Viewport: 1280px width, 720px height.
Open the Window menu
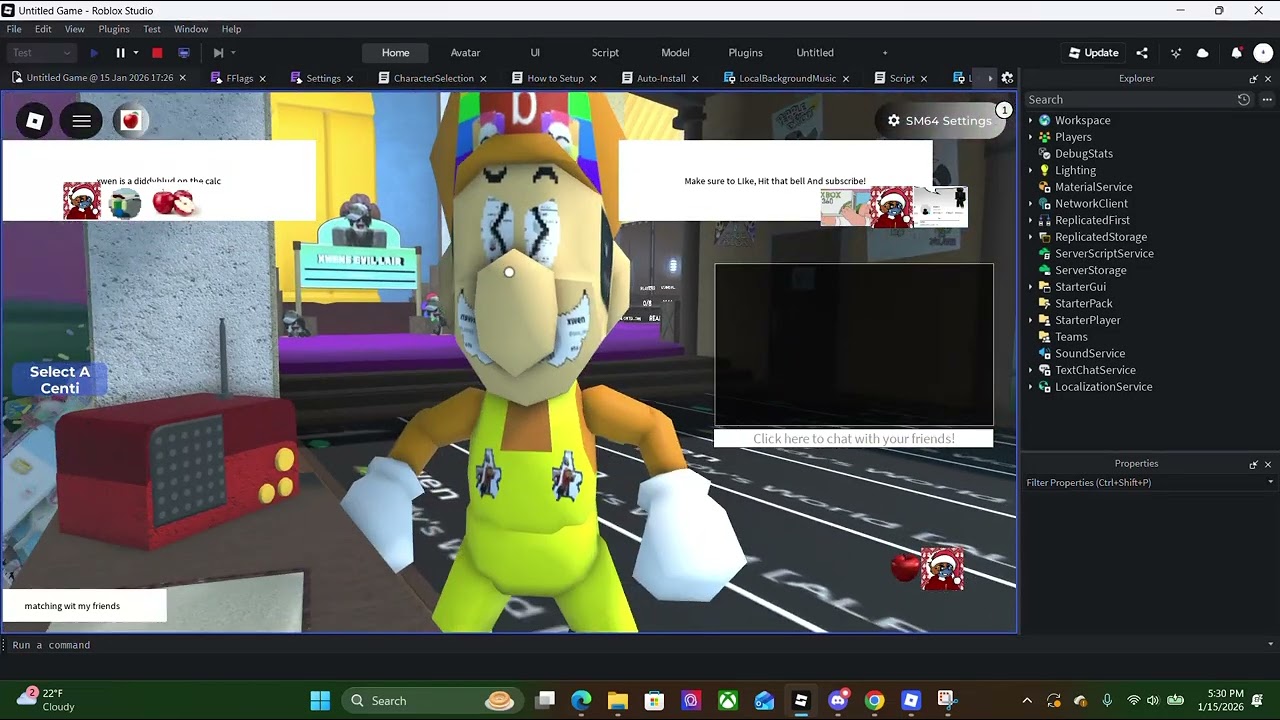191,29
